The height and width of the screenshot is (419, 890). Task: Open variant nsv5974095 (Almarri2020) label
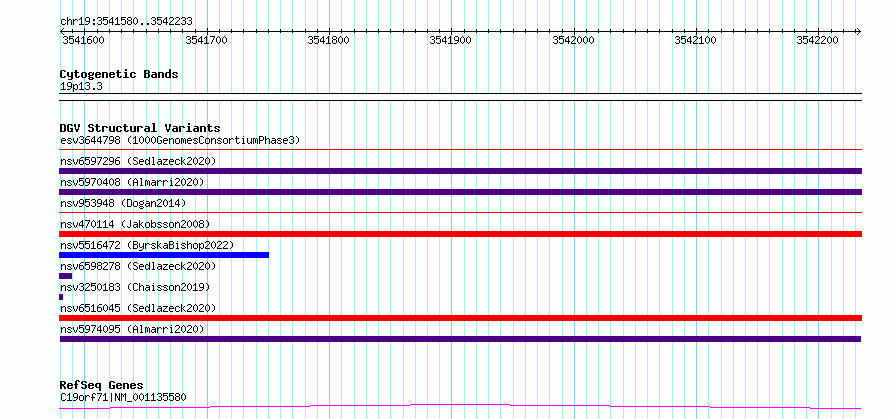[x=132, y=329]
